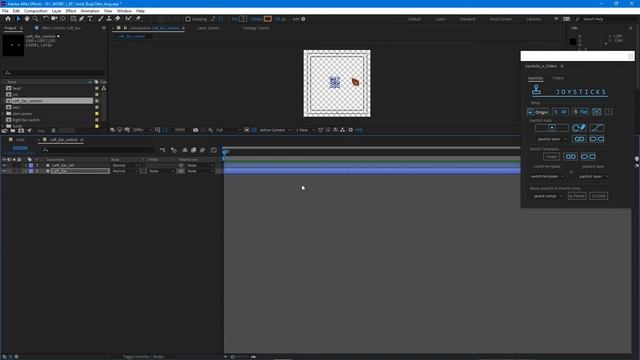640x360 pixels.
Task: Click the to Child button
Action: [x=598, y=196]
